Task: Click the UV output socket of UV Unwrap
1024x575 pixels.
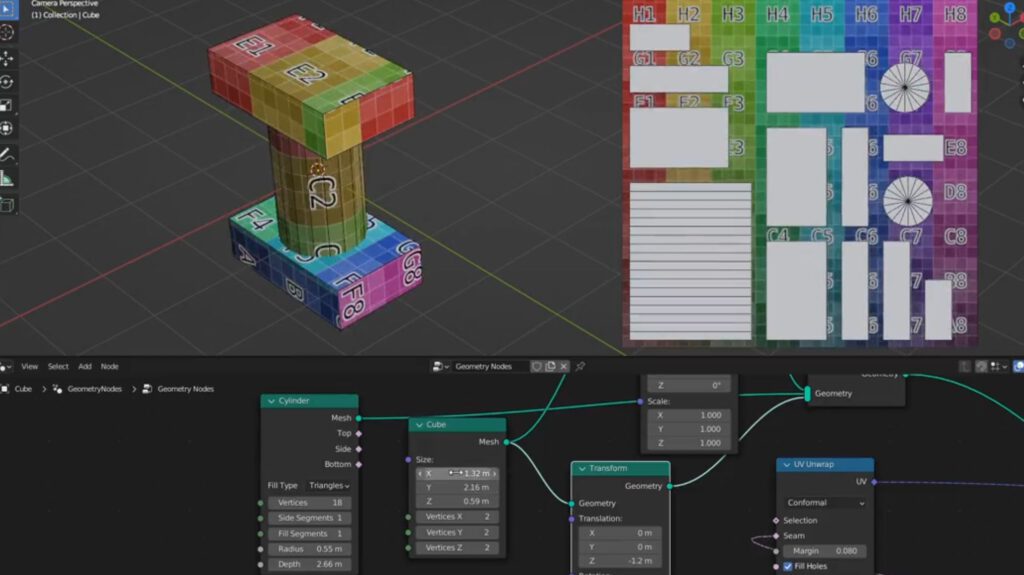Action: tap(874, 482)
